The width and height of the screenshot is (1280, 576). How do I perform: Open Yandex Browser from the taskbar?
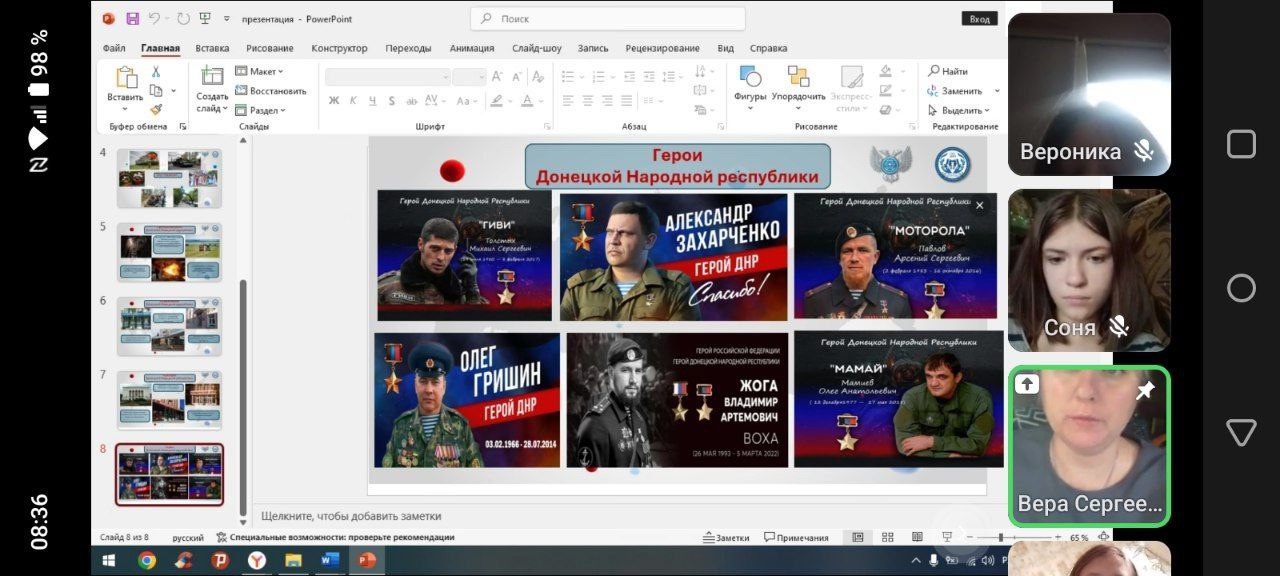pyautogui.click(x=256, y=560)
